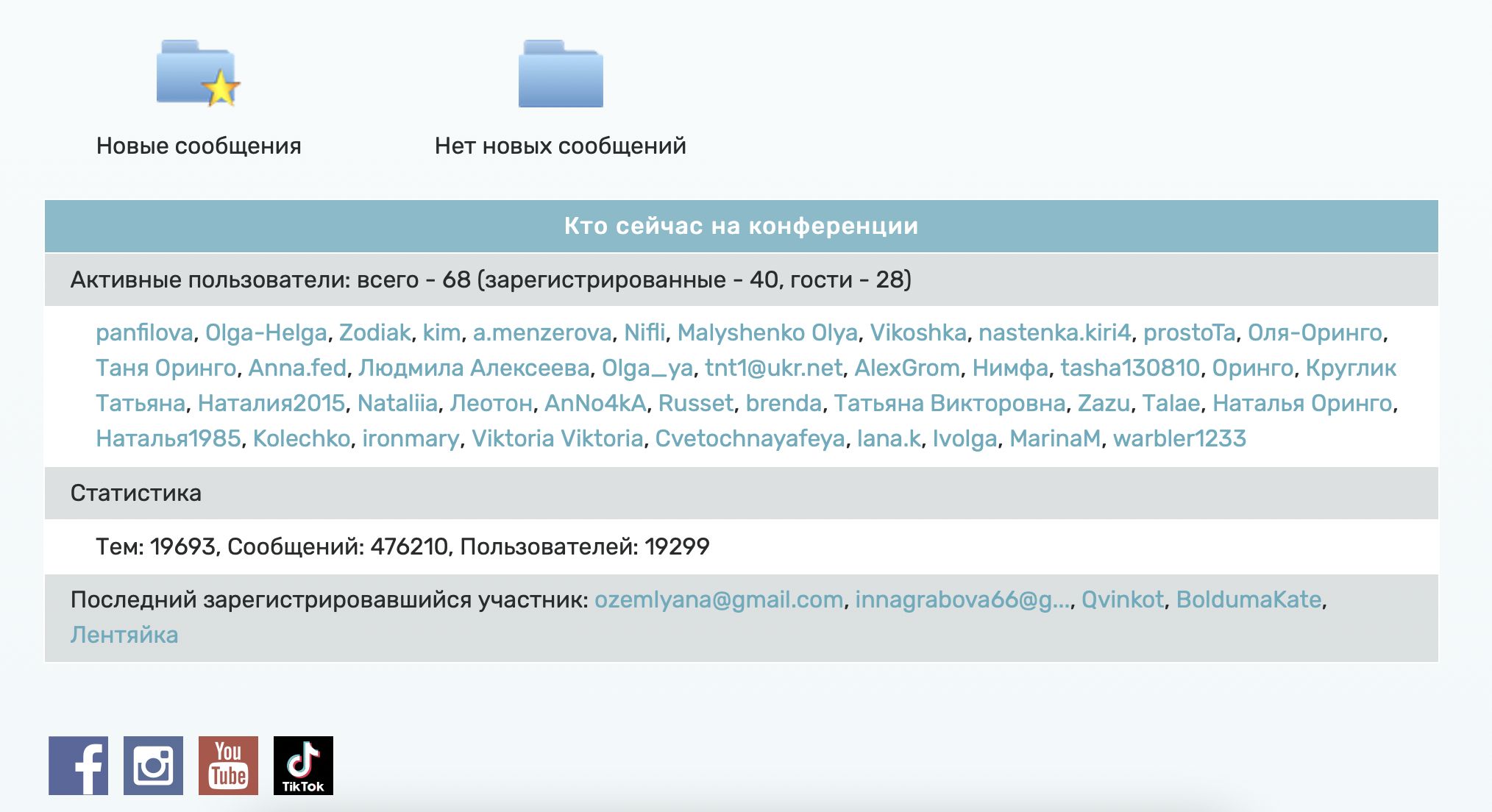Open user profile Таня Оринго
This screenshot has width=1492, height=812.
[x=166, y=368]
